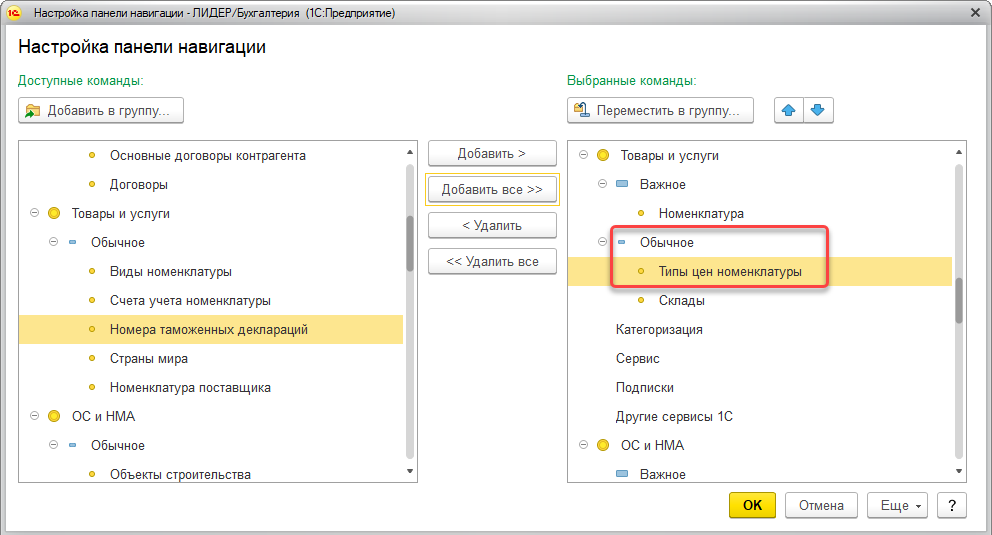992x535 pixels.
Task: Click the 1C application logo icon
Action: [14, 13]
